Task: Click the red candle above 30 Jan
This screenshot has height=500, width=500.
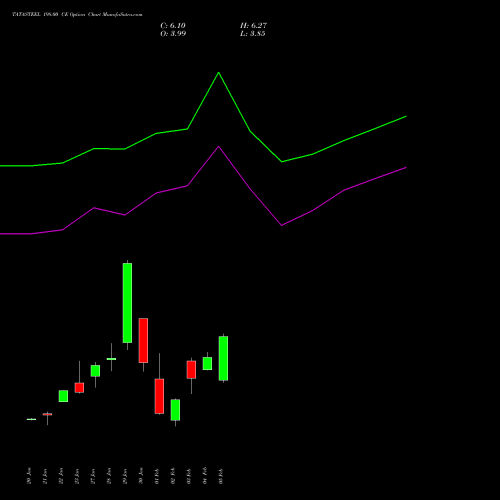Action: [x=143, y=340]
